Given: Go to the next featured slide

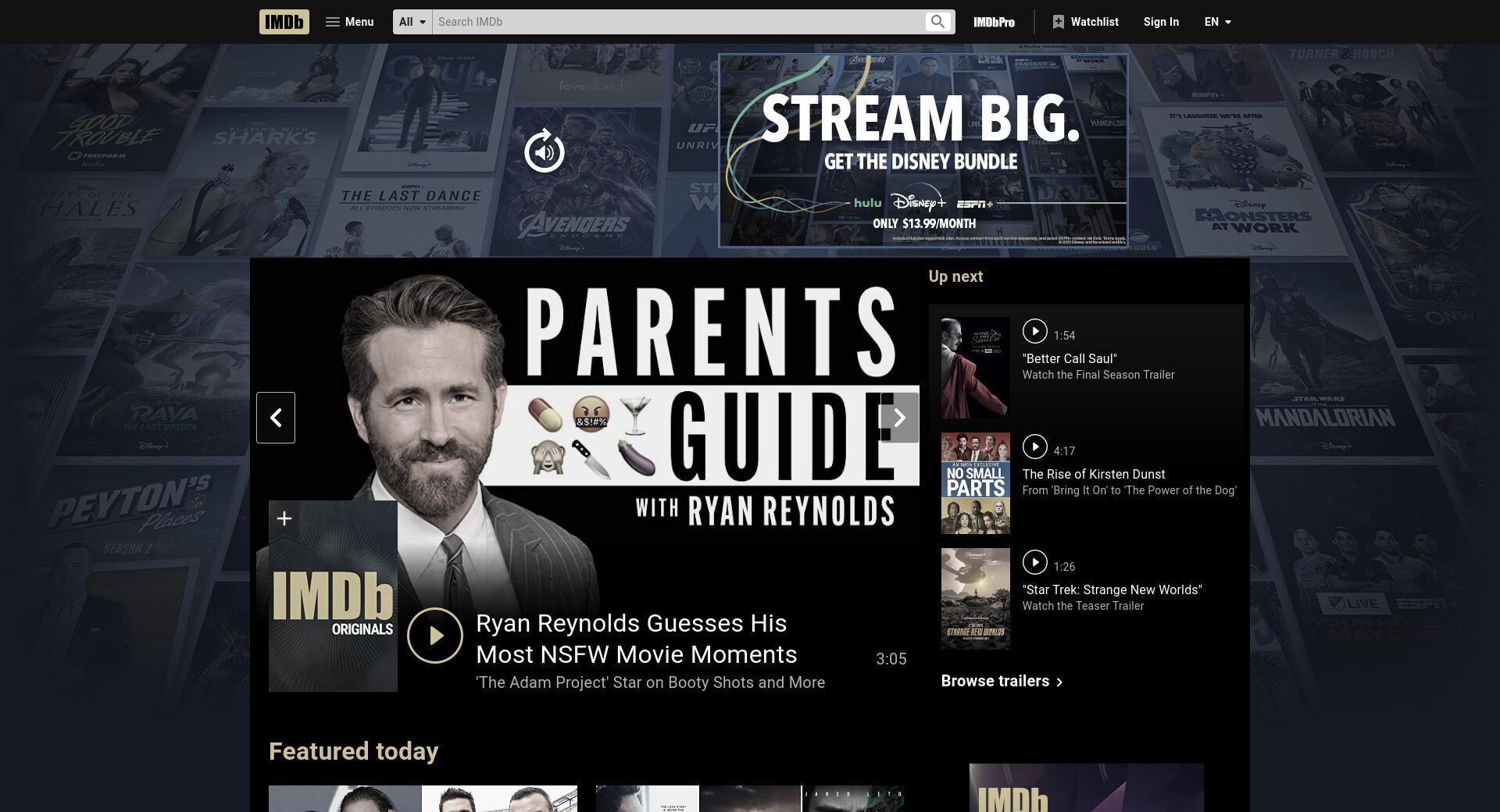Looking at the screenshot, I should (x=899, y=418).
